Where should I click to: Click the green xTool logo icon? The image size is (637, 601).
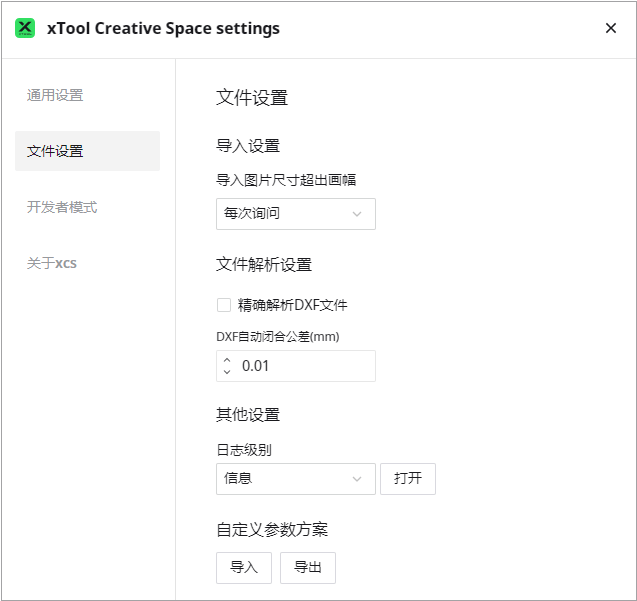click(x=25, y=28)
